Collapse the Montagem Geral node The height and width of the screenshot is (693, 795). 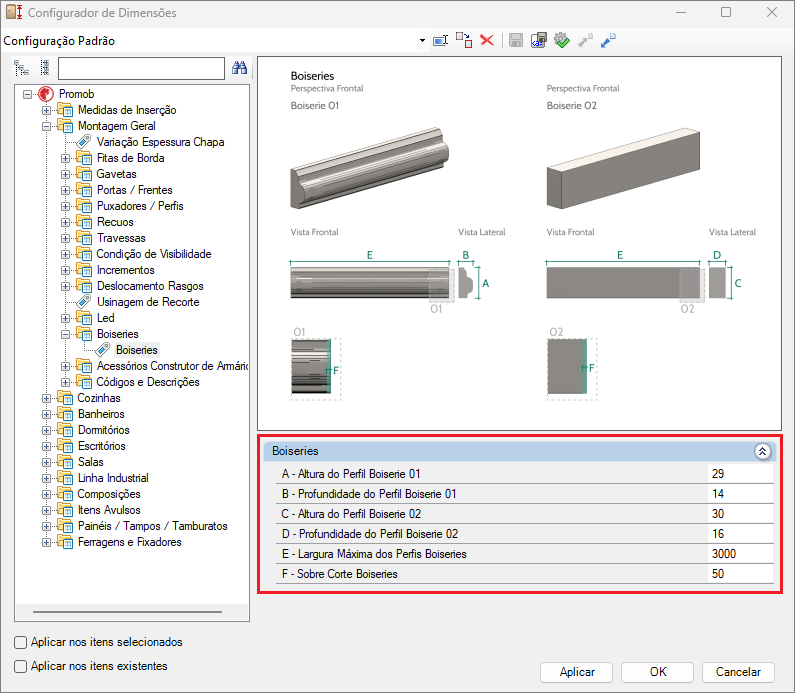coord(46,126)
